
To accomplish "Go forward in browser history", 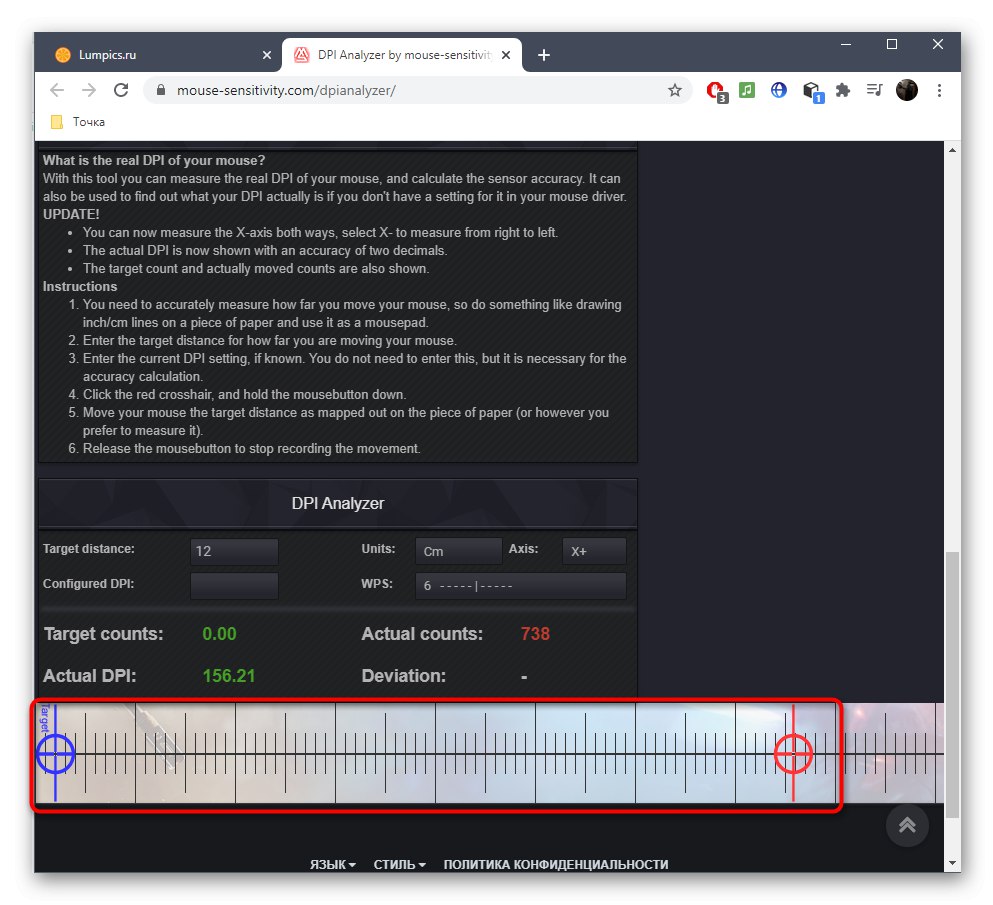I will coord(89,90).
